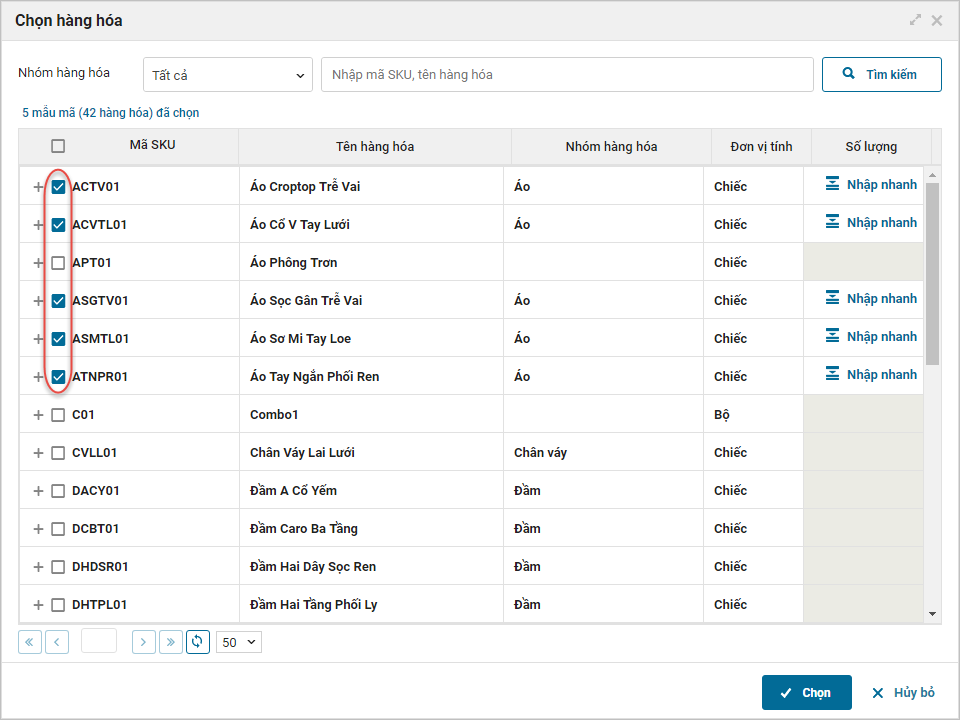Toggle the select-all checkbox in header
The height and width of the screenshot is (720, 960).
pyautogui.click(x=58, y=146)
